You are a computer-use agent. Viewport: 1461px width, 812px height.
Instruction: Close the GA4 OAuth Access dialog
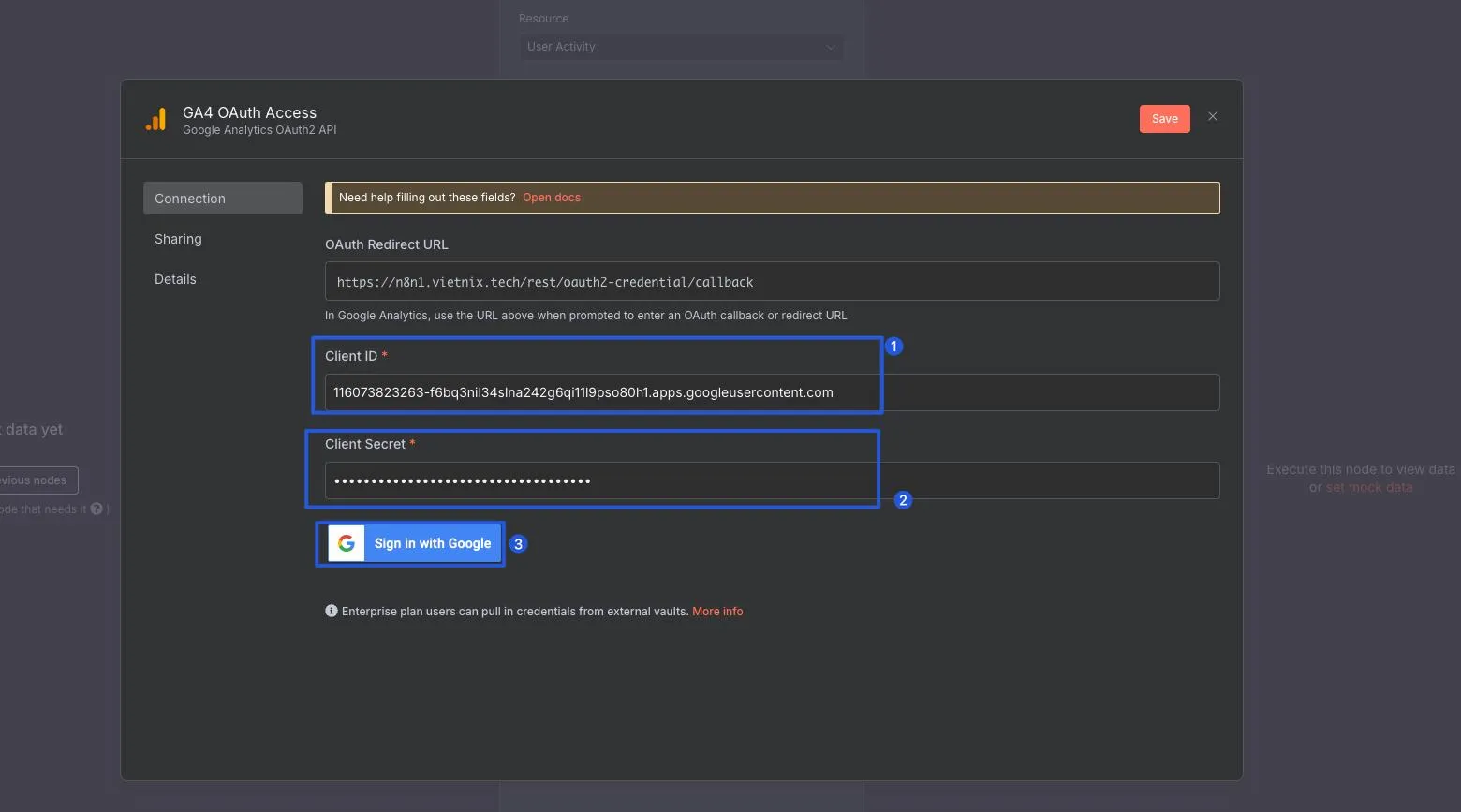(x=1213, y=116)
